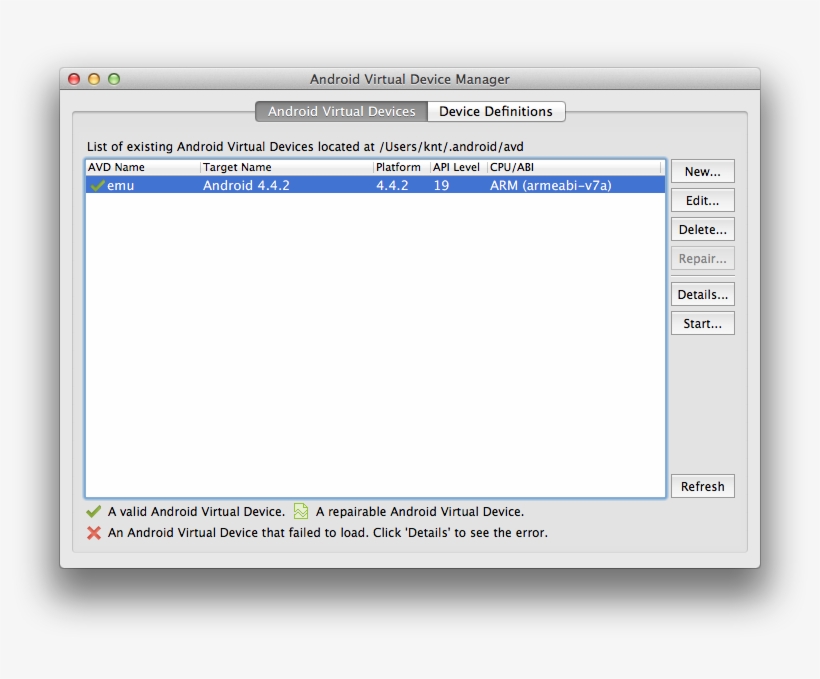This screenshot has width=820, height=679.
Task: Select the Android Virtual Devices tab
Action: 341,111
